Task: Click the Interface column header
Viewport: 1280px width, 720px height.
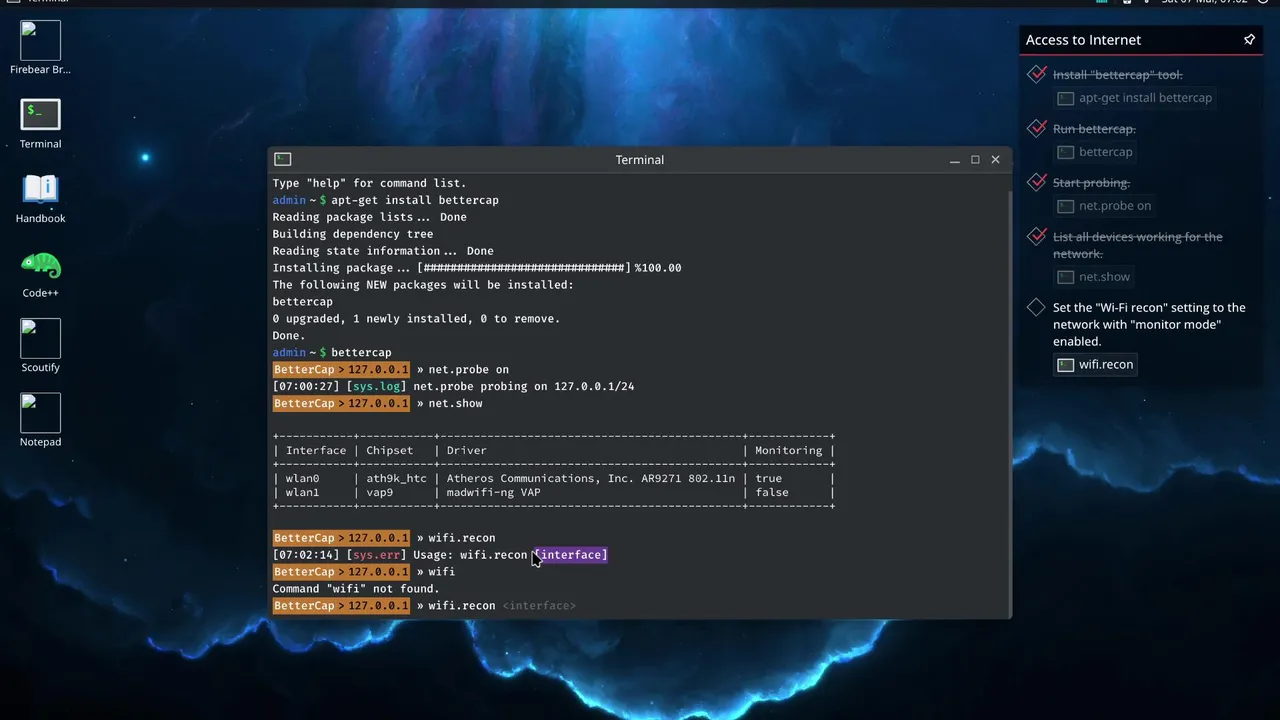Action: pos(316,451)
